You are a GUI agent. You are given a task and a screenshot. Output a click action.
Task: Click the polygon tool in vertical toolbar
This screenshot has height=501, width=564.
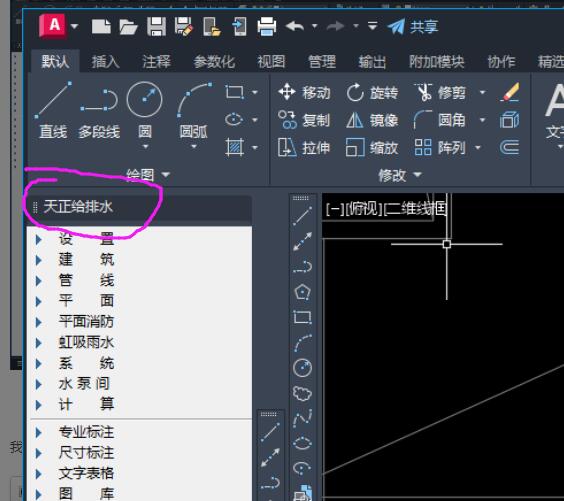[302, 292]
